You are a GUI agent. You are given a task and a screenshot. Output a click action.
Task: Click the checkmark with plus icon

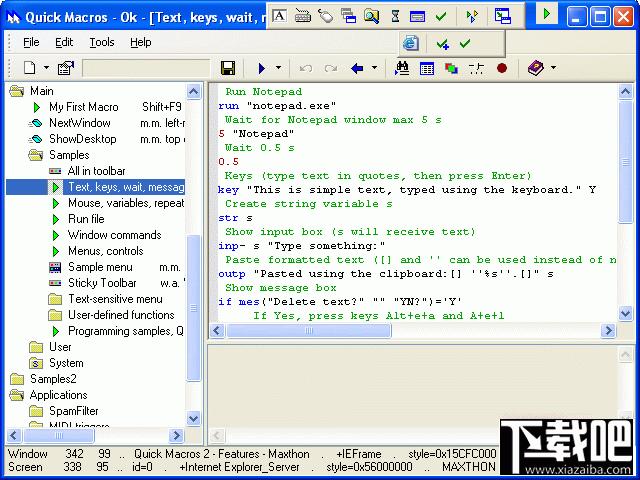442,43
